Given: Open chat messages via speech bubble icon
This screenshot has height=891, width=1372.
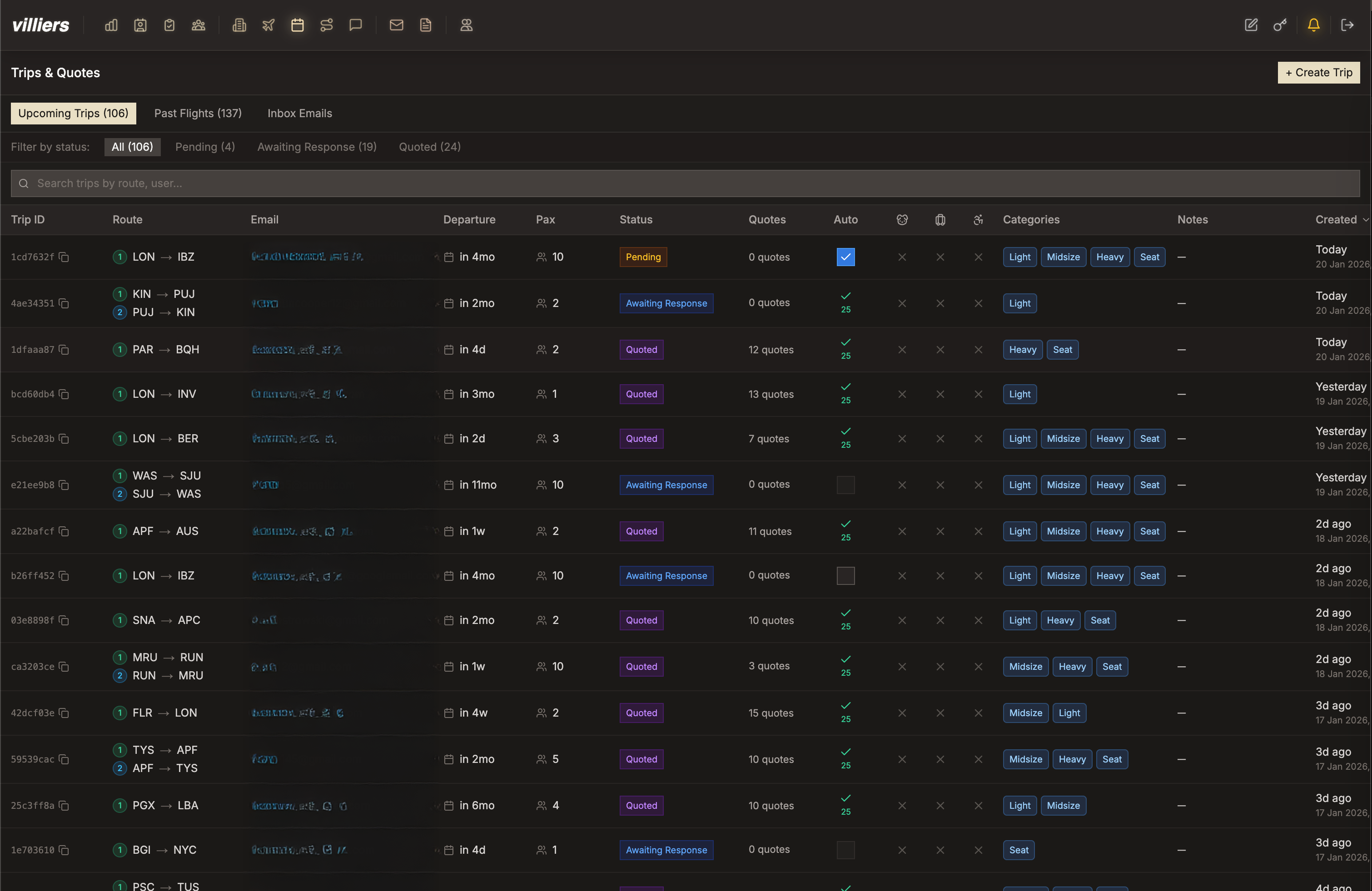Looking at the screenshot, I should tap(356, 25).
